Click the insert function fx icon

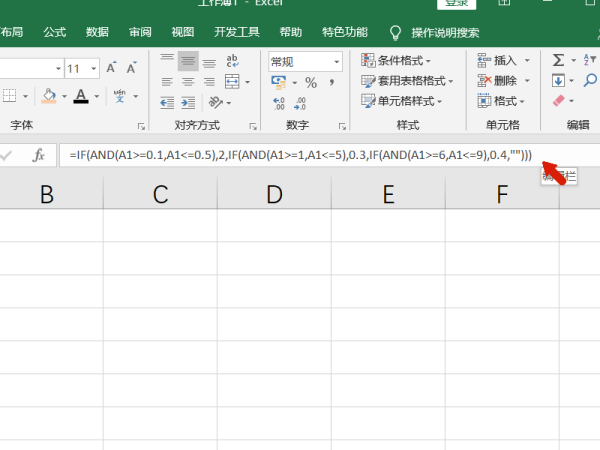coord(39,155)
